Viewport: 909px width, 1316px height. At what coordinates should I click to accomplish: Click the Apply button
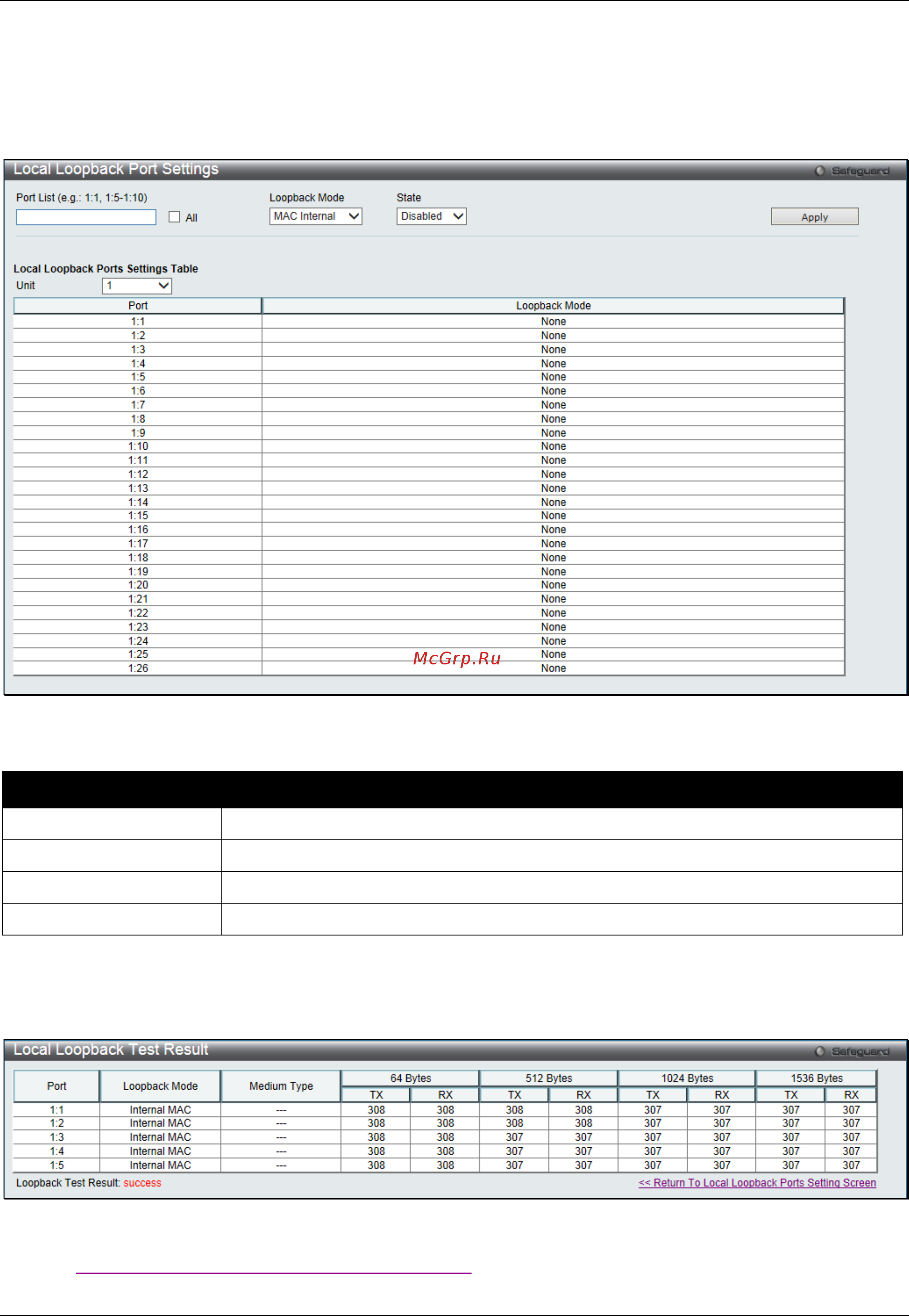point(814,217)
